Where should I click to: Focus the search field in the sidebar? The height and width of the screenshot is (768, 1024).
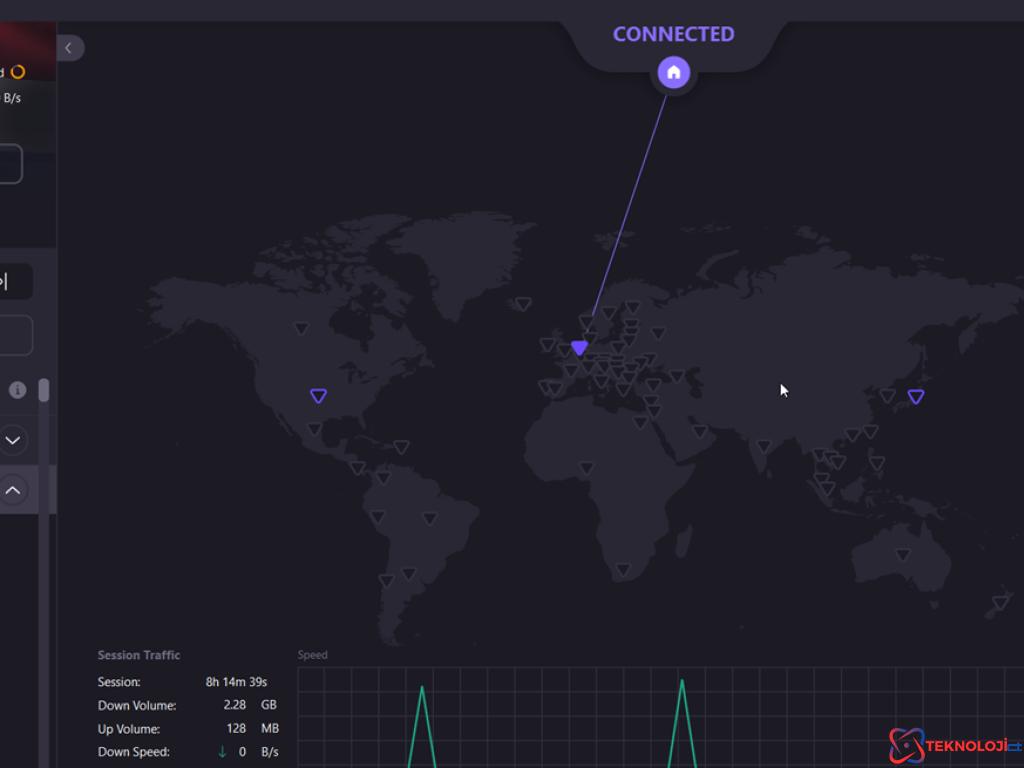(14, 282)
